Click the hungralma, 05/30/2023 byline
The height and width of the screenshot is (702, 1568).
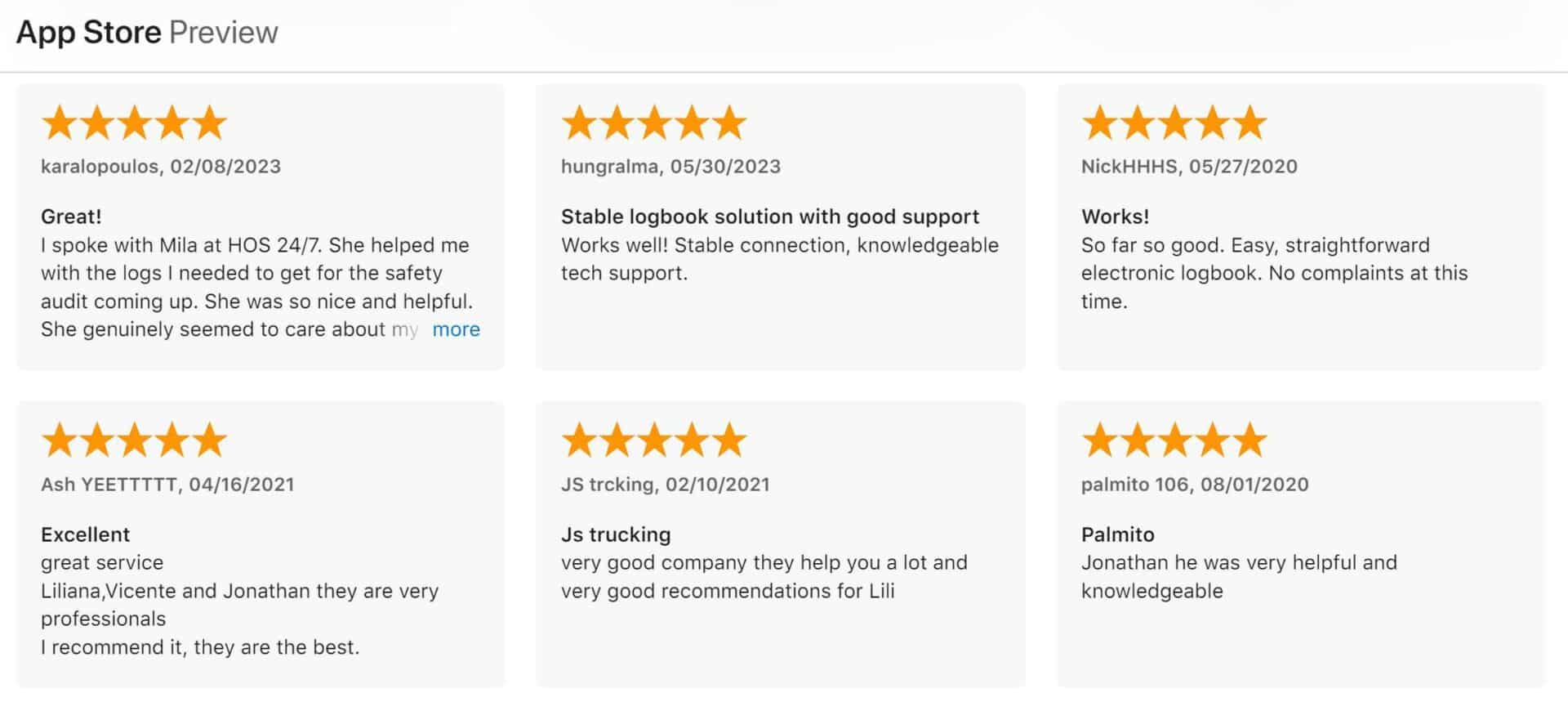(670, 167)
